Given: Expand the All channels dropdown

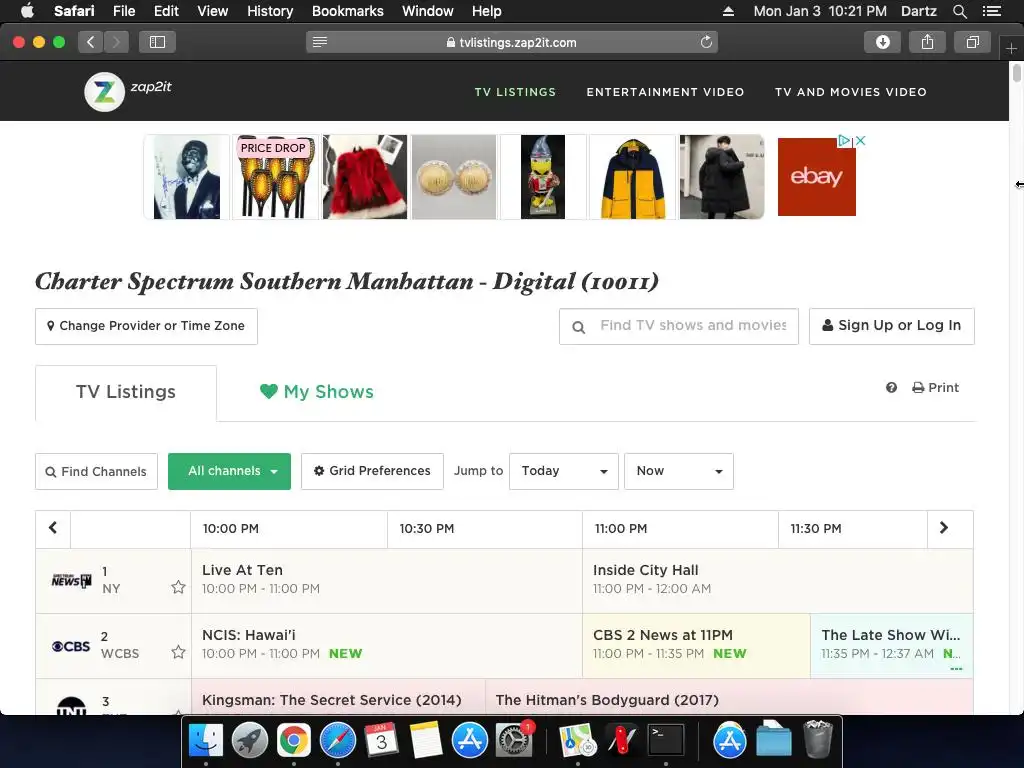Looking at the screenshot, I should 229,471.
